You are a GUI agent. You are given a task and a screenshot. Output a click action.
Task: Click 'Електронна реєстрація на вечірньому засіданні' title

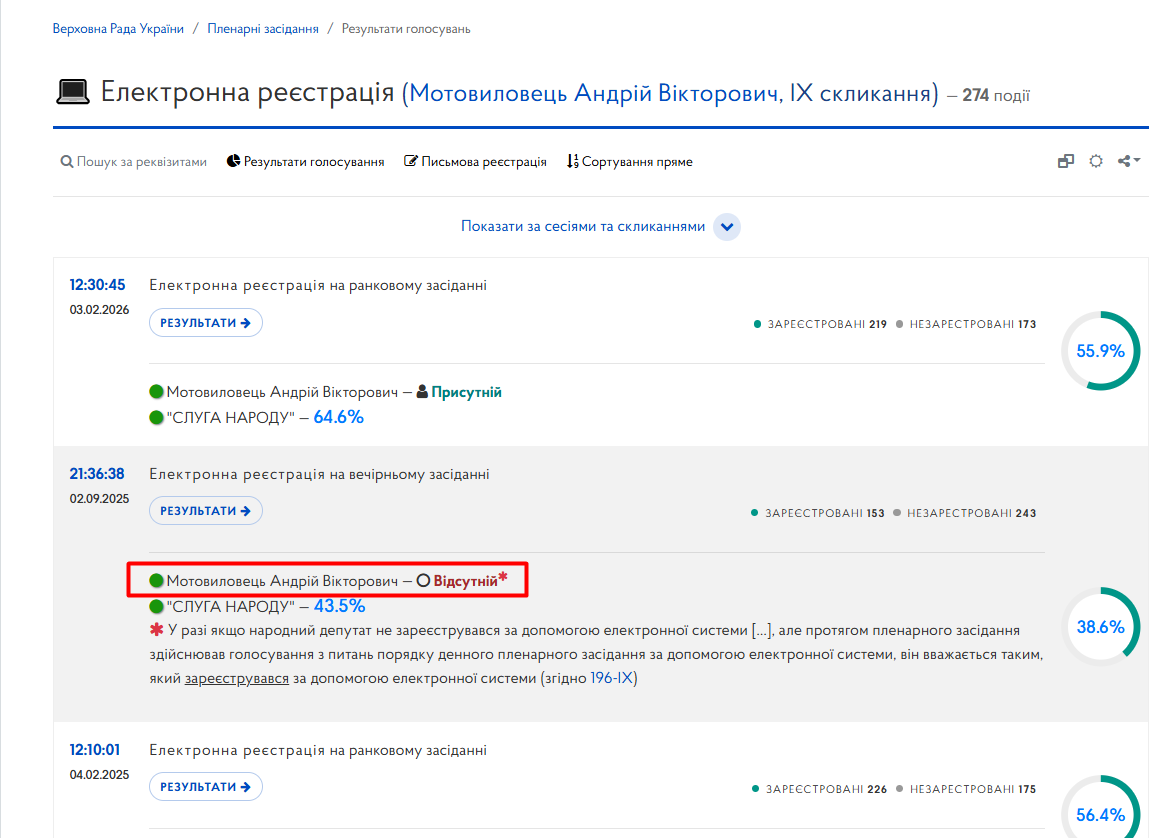click(x=319, y=474)
